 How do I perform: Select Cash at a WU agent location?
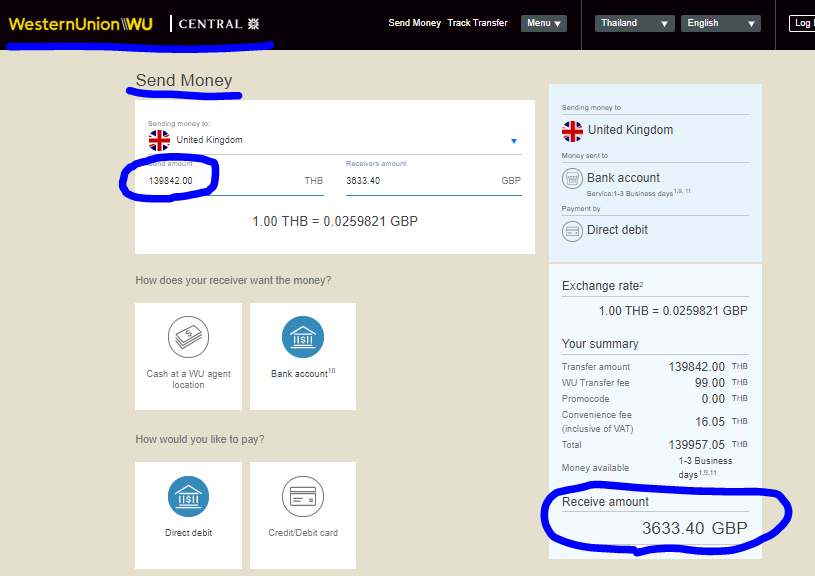(188, 356)
